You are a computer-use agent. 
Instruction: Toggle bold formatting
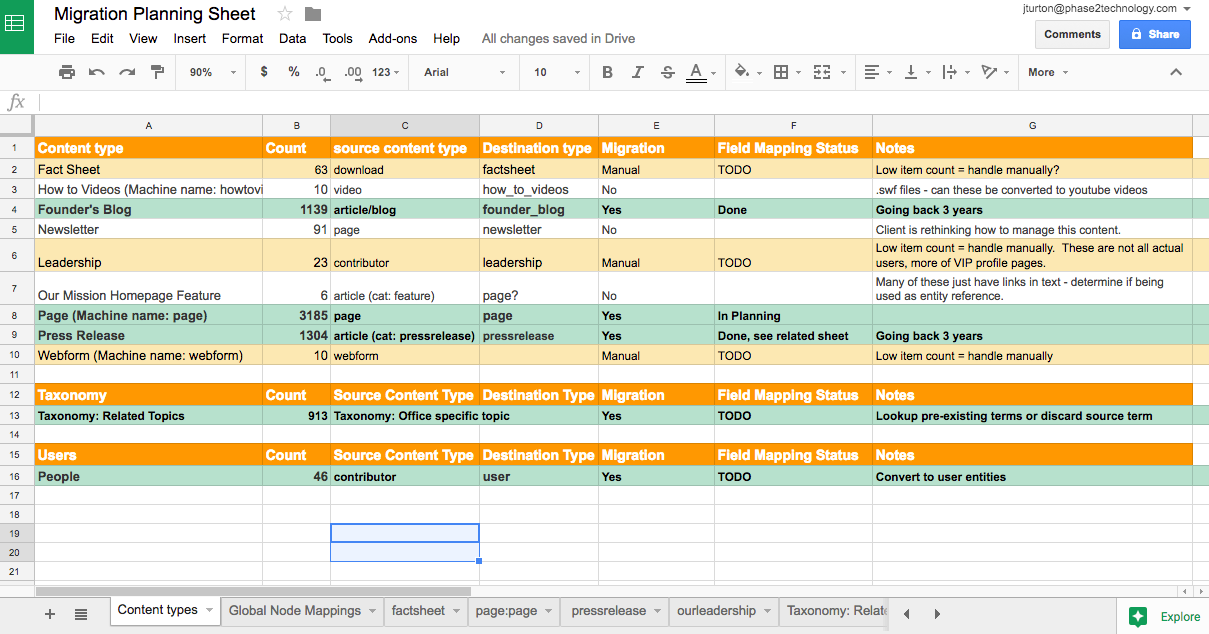[608, 72]
